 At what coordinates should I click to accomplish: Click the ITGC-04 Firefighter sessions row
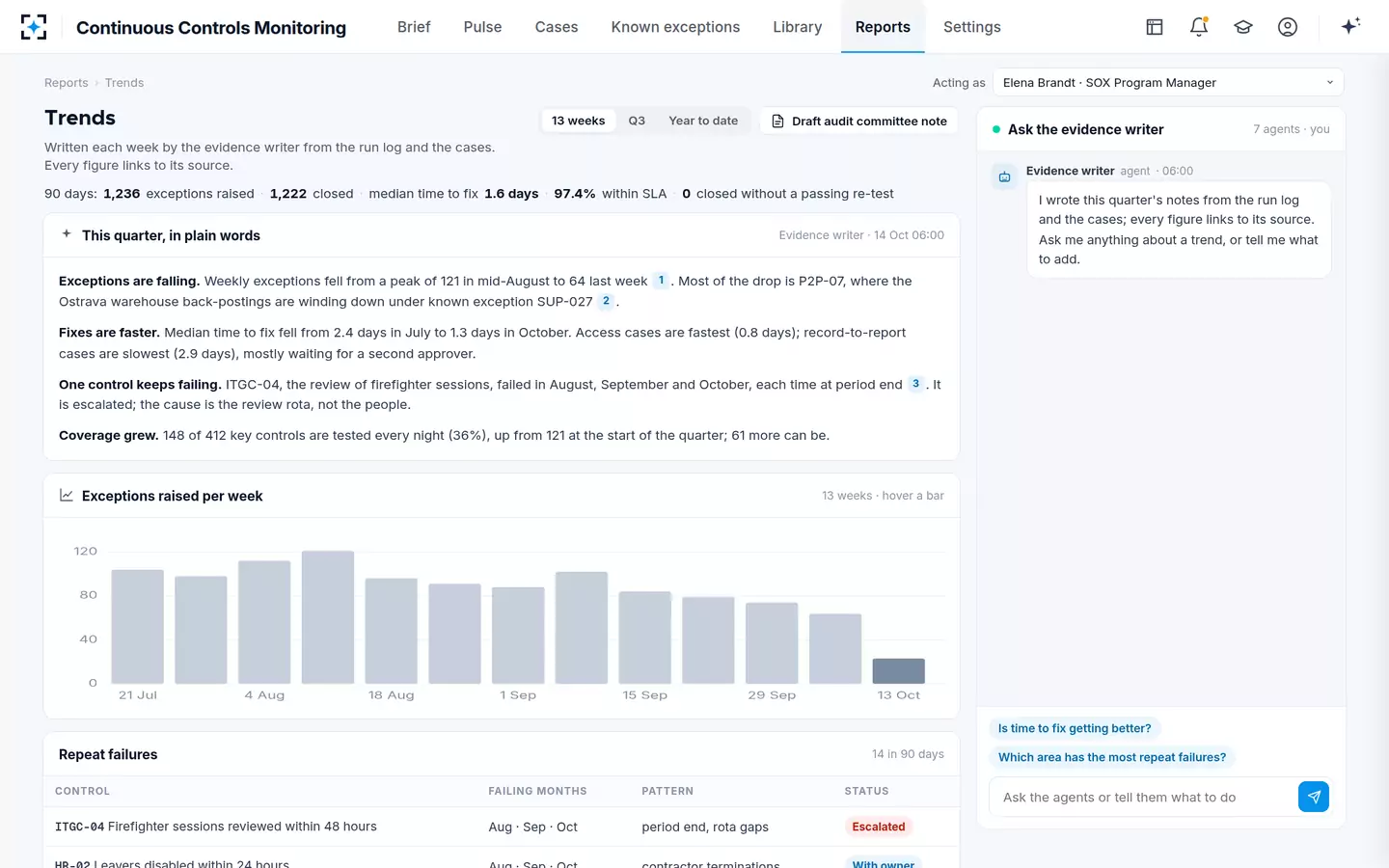tap(502, 827)
